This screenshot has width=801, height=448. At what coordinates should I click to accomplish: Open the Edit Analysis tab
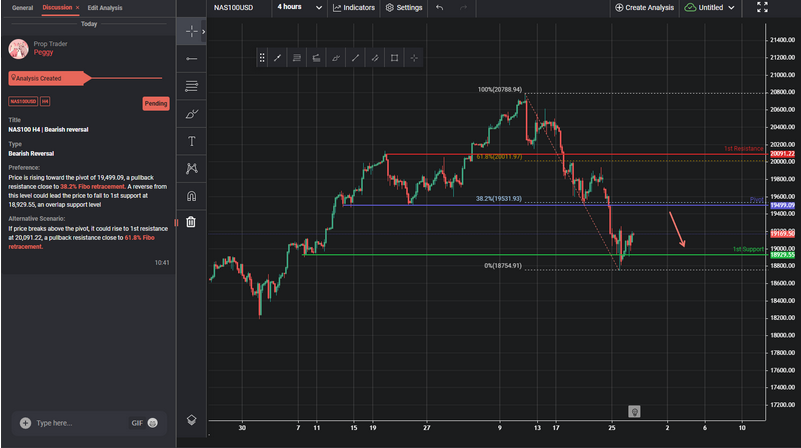coord(105,8)
